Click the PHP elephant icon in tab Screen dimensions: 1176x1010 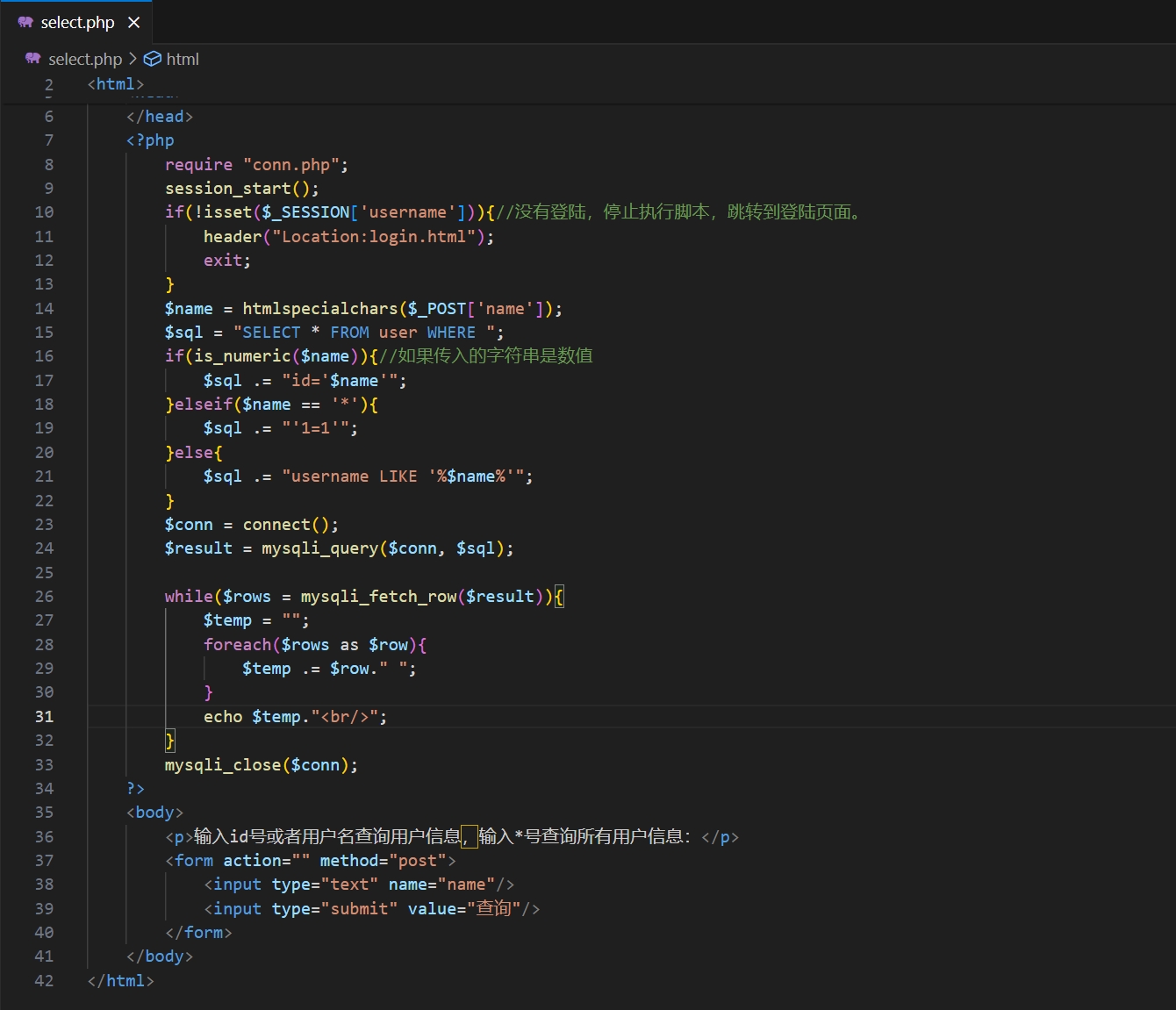click(x=25, y=23)
